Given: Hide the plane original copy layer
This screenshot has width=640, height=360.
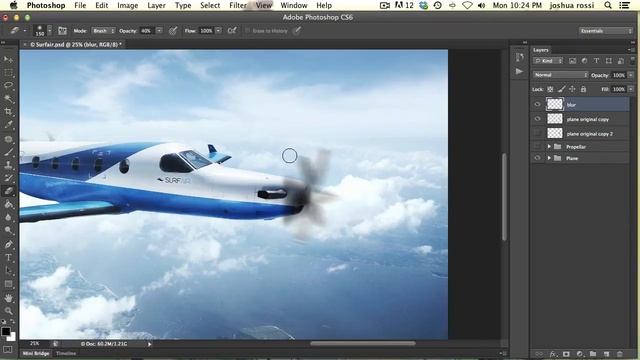Looking at the screenshot, I should click(x=537, y=119).
